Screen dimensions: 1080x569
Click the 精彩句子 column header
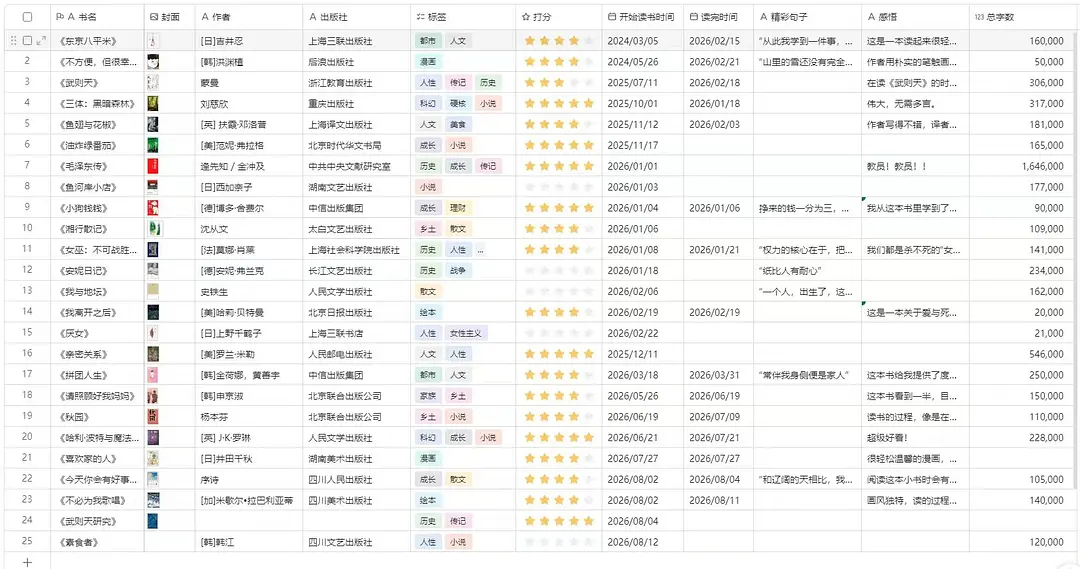click(x=807, y=17)
